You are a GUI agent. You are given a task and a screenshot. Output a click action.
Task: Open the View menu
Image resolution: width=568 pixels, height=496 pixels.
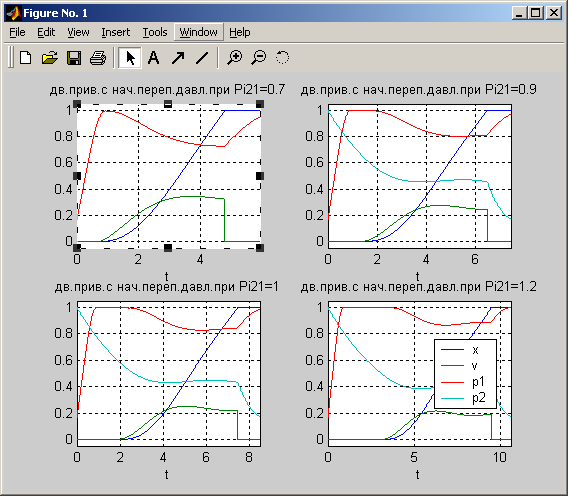tap(78, 32)
